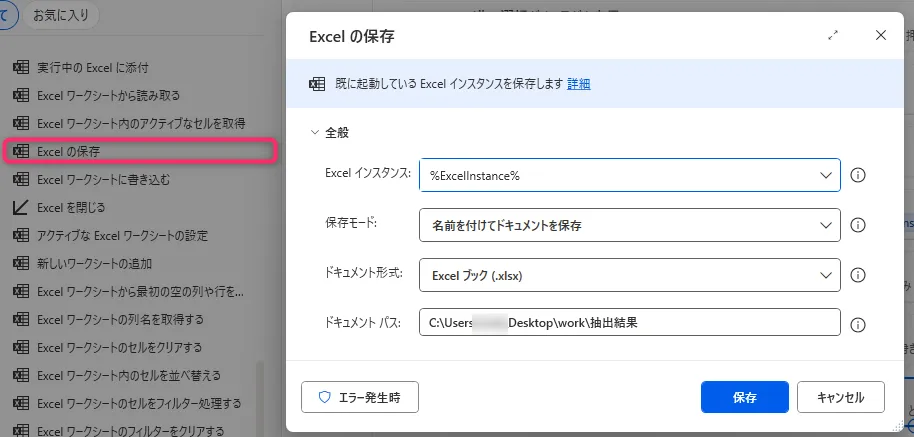The height and width of the screenshot is (437, 914).
Task: Click the blue 保存 button
Action: click(x=744, y=397)
